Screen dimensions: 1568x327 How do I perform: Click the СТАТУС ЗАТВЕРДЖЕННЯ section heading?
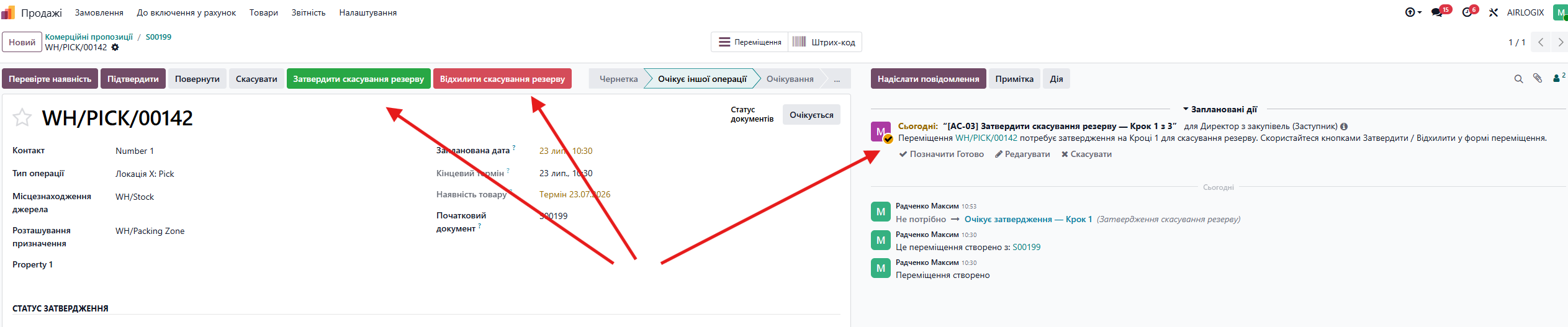click(60, 308)
